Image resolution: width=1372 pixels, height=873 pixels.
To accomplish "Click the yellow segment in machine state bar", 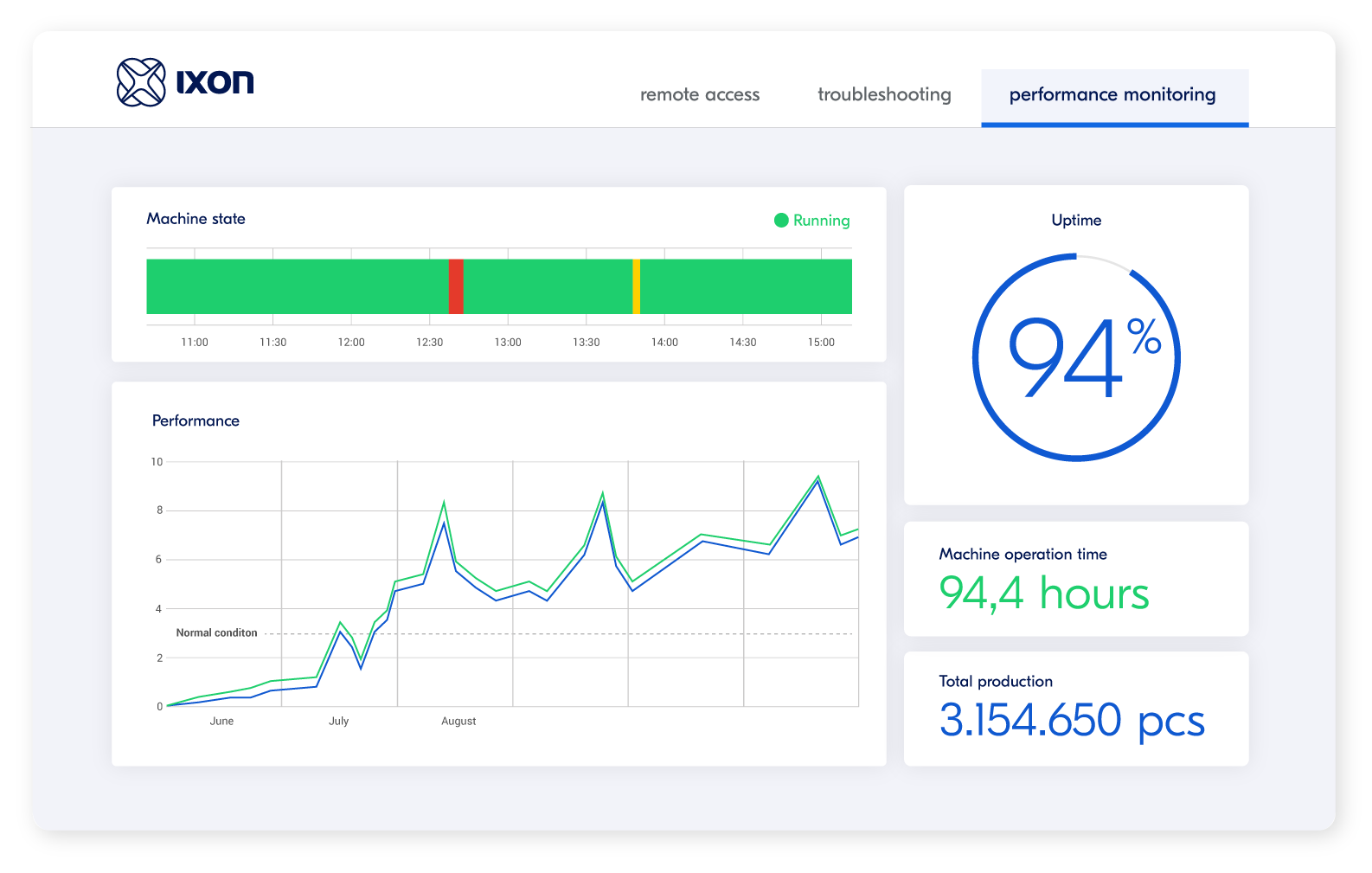I will click(x=636, y=286).
